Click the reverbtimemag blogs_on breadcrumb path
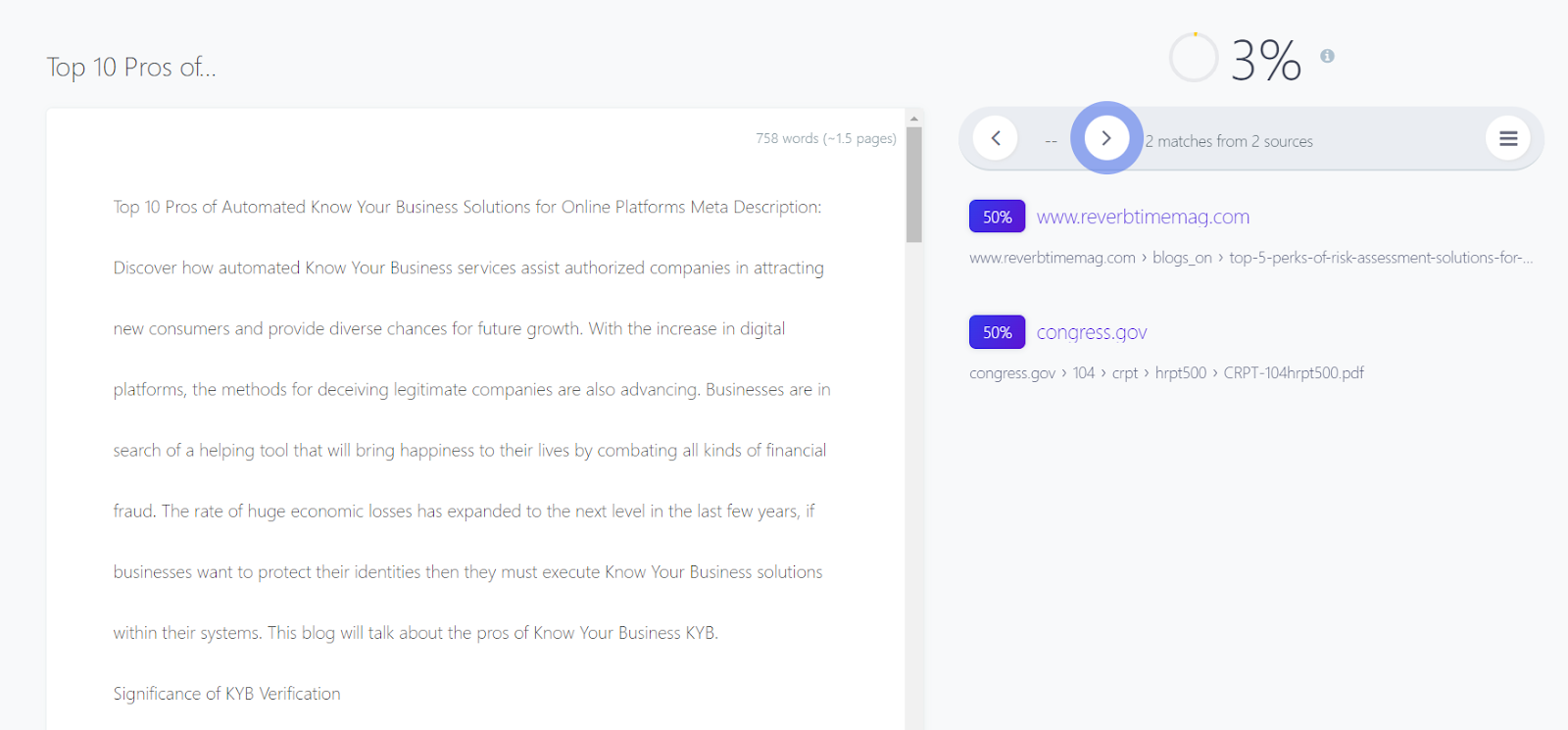Viewport: 1568px width, 730px height. tap(1182, 258)
